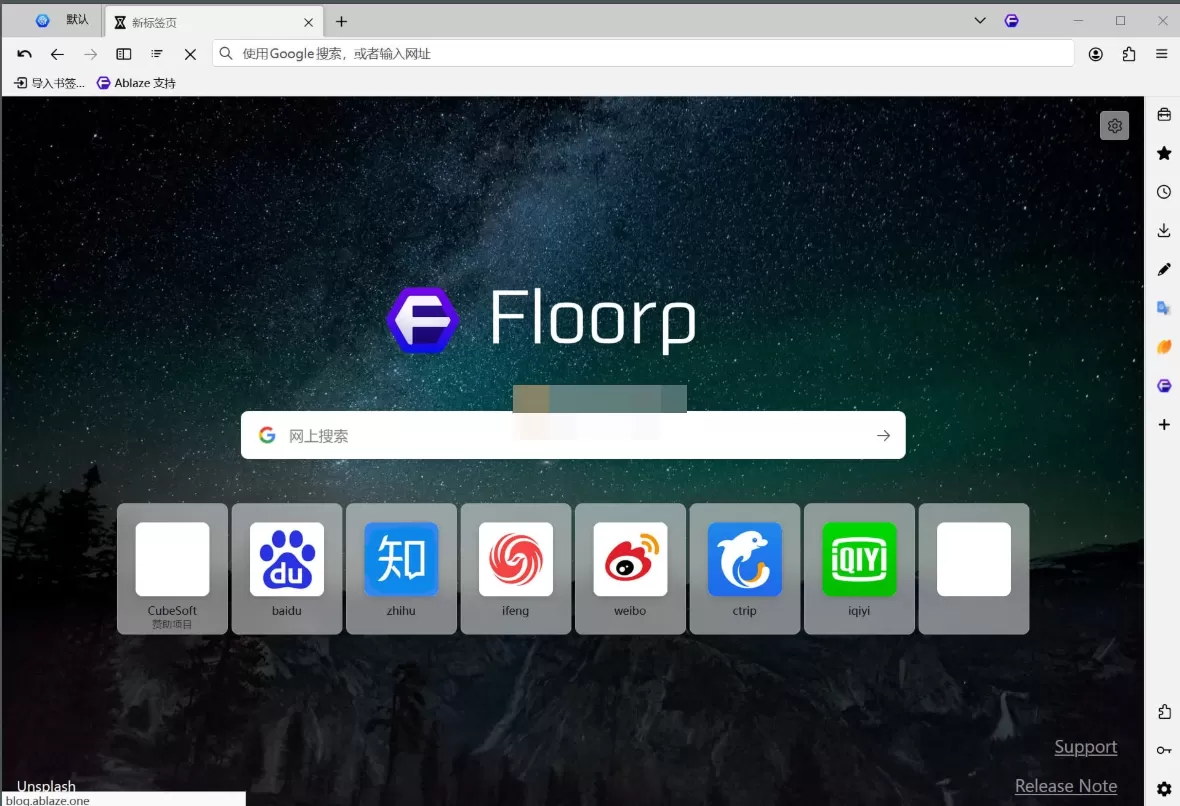
Task: Expand the tab list chevron
Action: (979, 20)
